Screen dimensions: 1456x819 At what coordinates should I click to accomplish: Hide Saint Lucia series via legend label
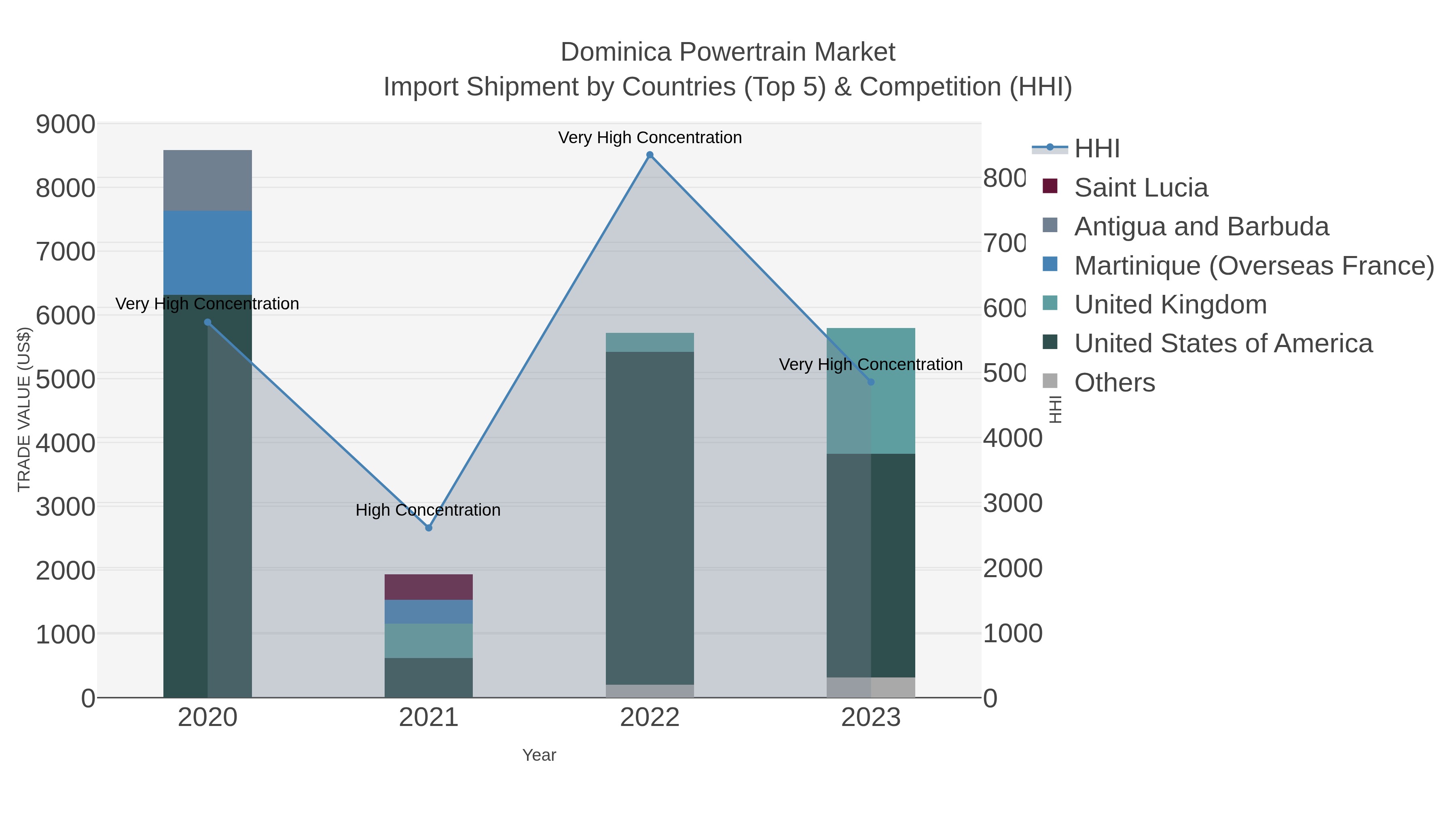(x=1141, y=188)
